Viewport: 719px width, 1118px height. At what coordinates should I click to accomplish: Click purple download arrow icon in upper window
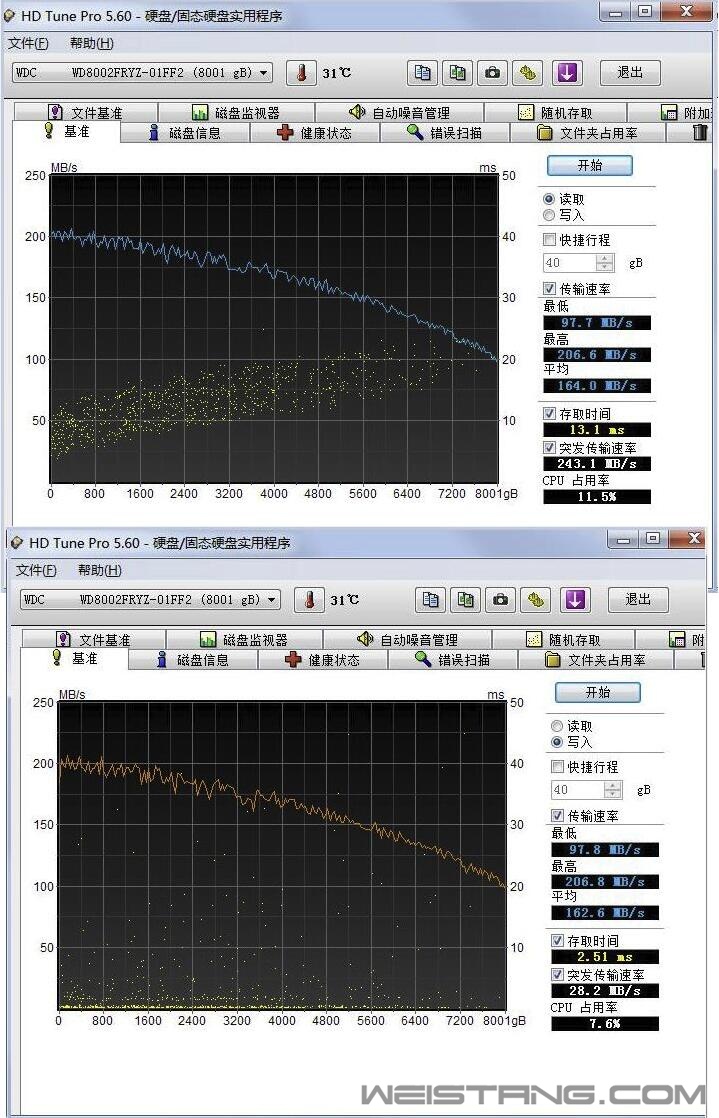click(567, 73)
